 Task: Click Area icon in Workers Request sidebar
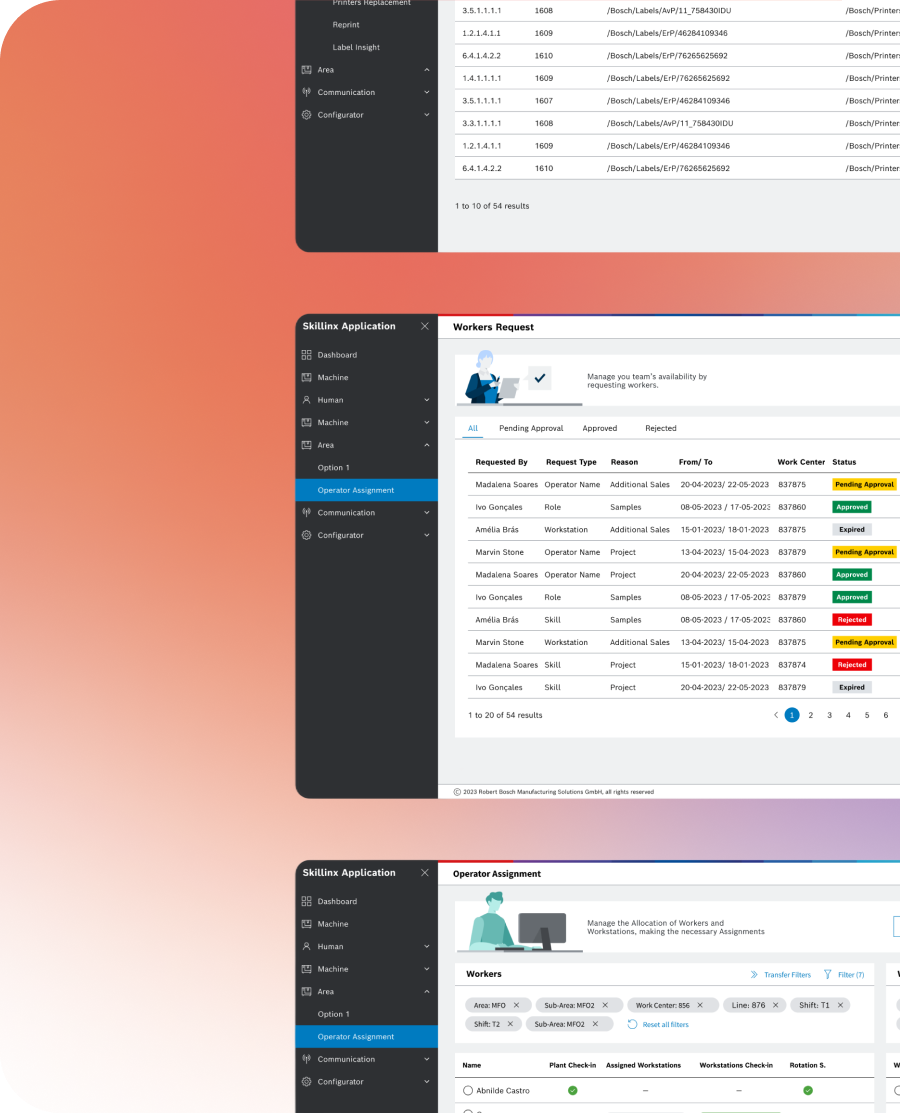point(307,445)
